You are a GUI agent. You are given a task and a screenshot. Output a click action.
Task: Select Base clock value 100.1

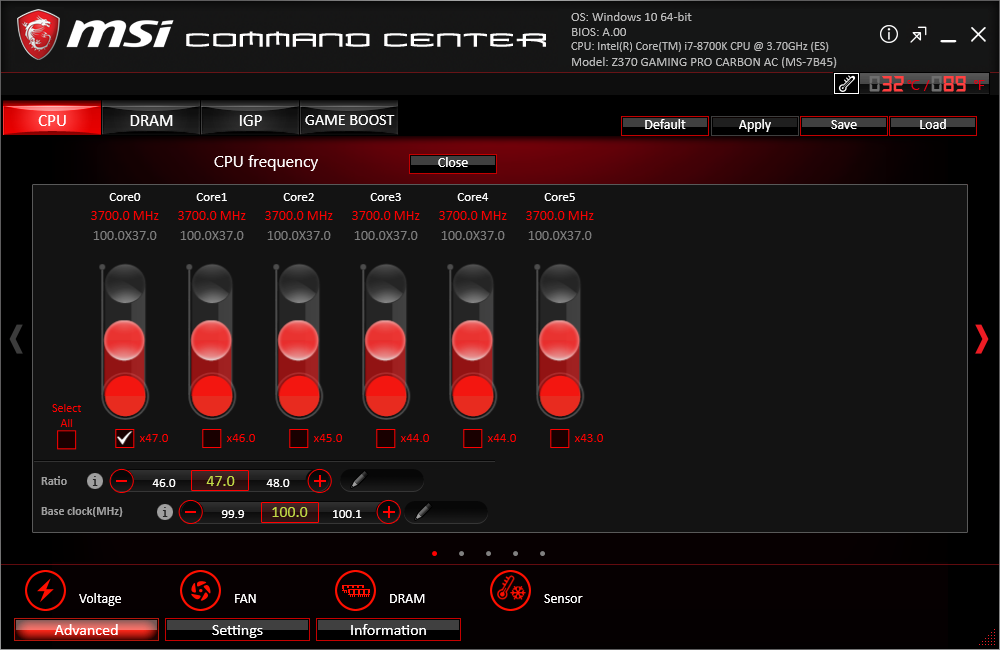point(347,513)
